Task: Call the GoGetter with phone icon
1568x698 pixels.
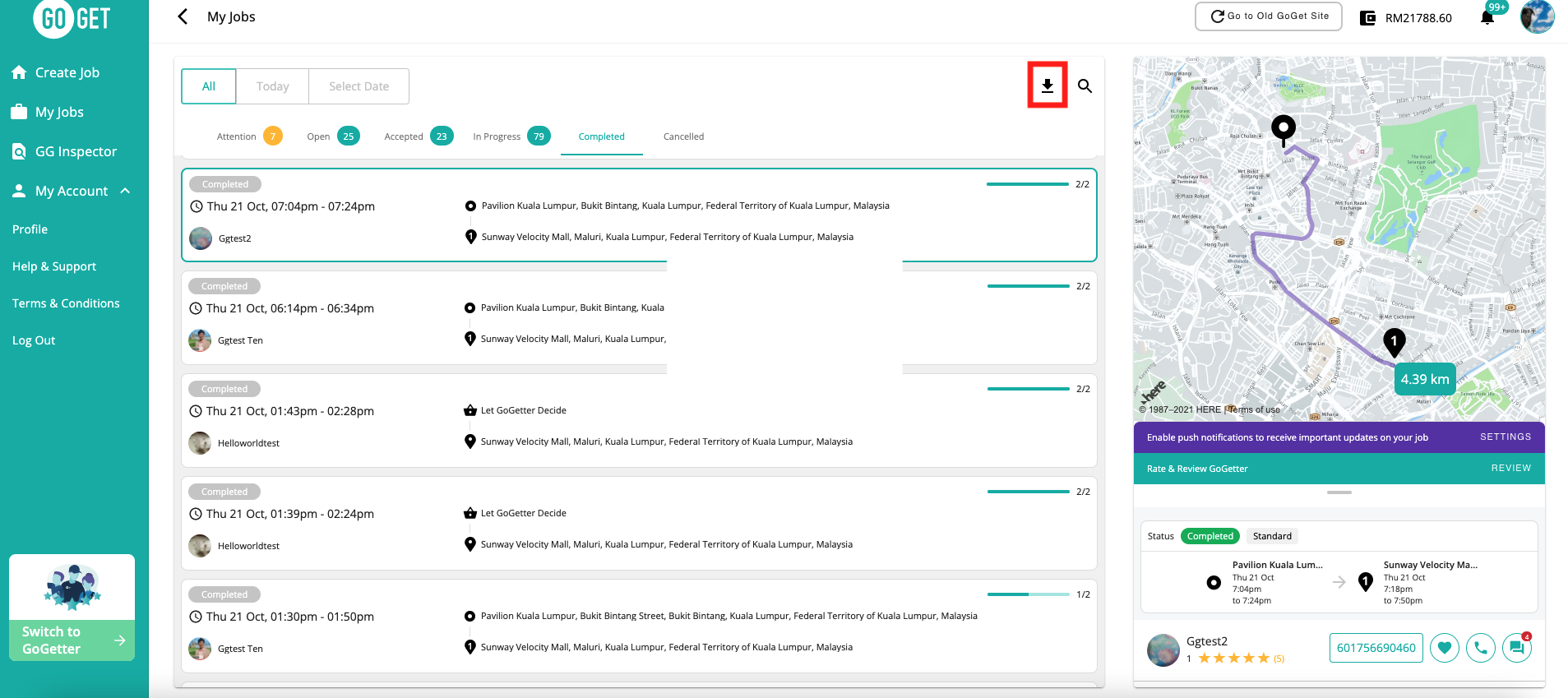Action: (x=1481, y=648)
